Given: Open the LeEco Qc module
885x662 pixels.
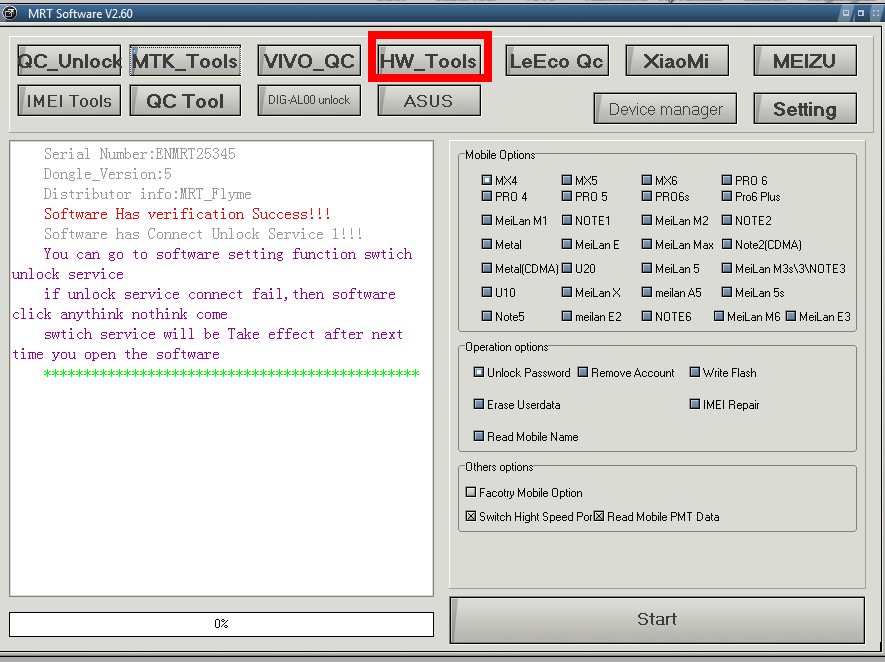Looking at the screenshot, I should (557, 60).
